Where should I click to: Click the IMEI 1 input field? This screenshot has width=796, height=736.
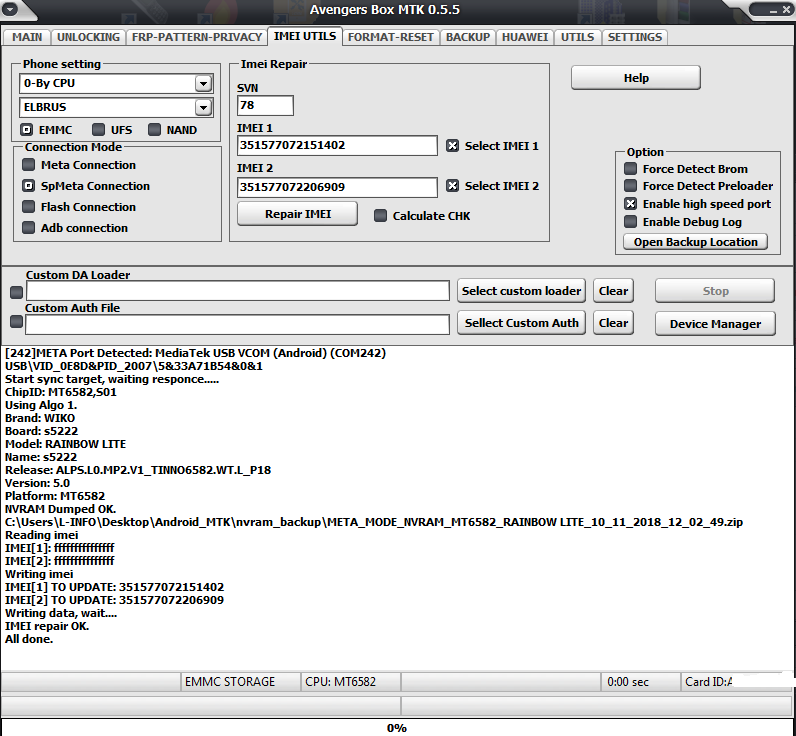(337, 145)
